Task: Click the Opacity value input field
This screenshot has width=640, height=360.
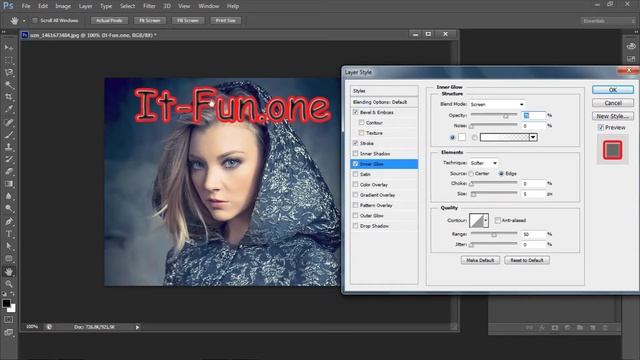Action: click(533, 116)
